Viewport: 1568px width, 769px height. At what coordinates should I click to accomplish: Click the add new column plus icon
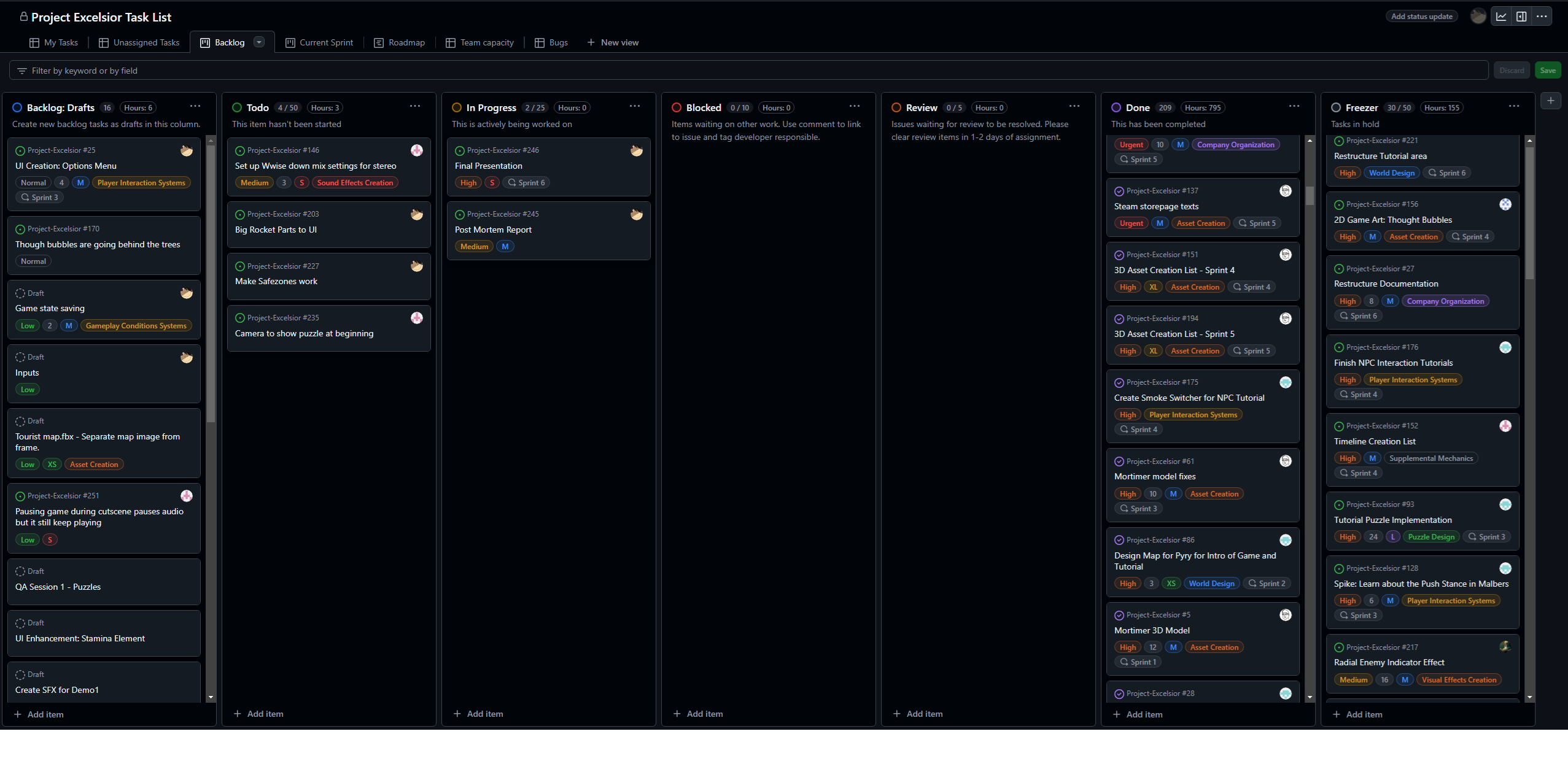point(1551,101)
